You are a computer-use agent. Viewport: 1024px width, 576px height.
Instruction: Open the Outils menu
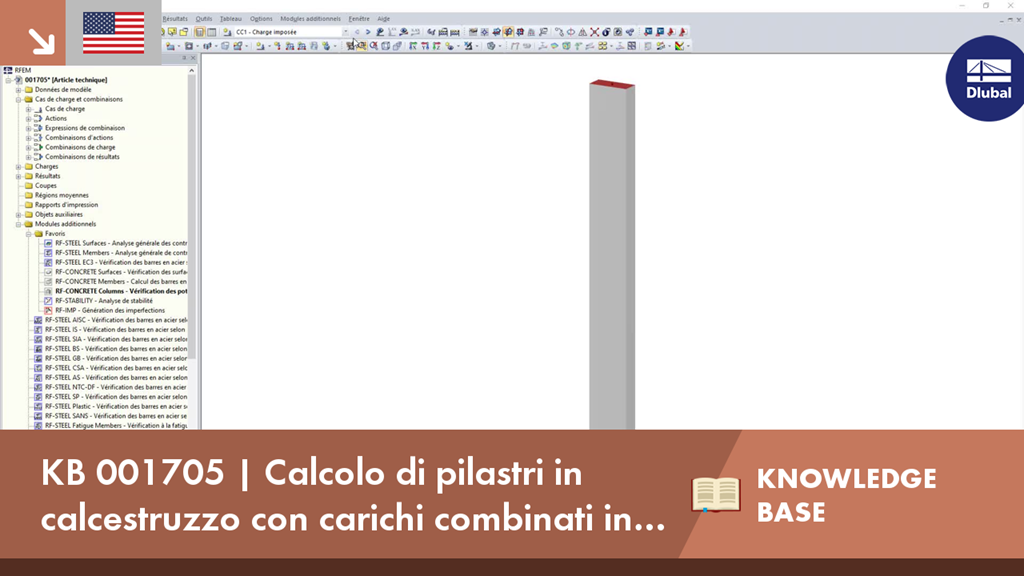pos(204,18)
